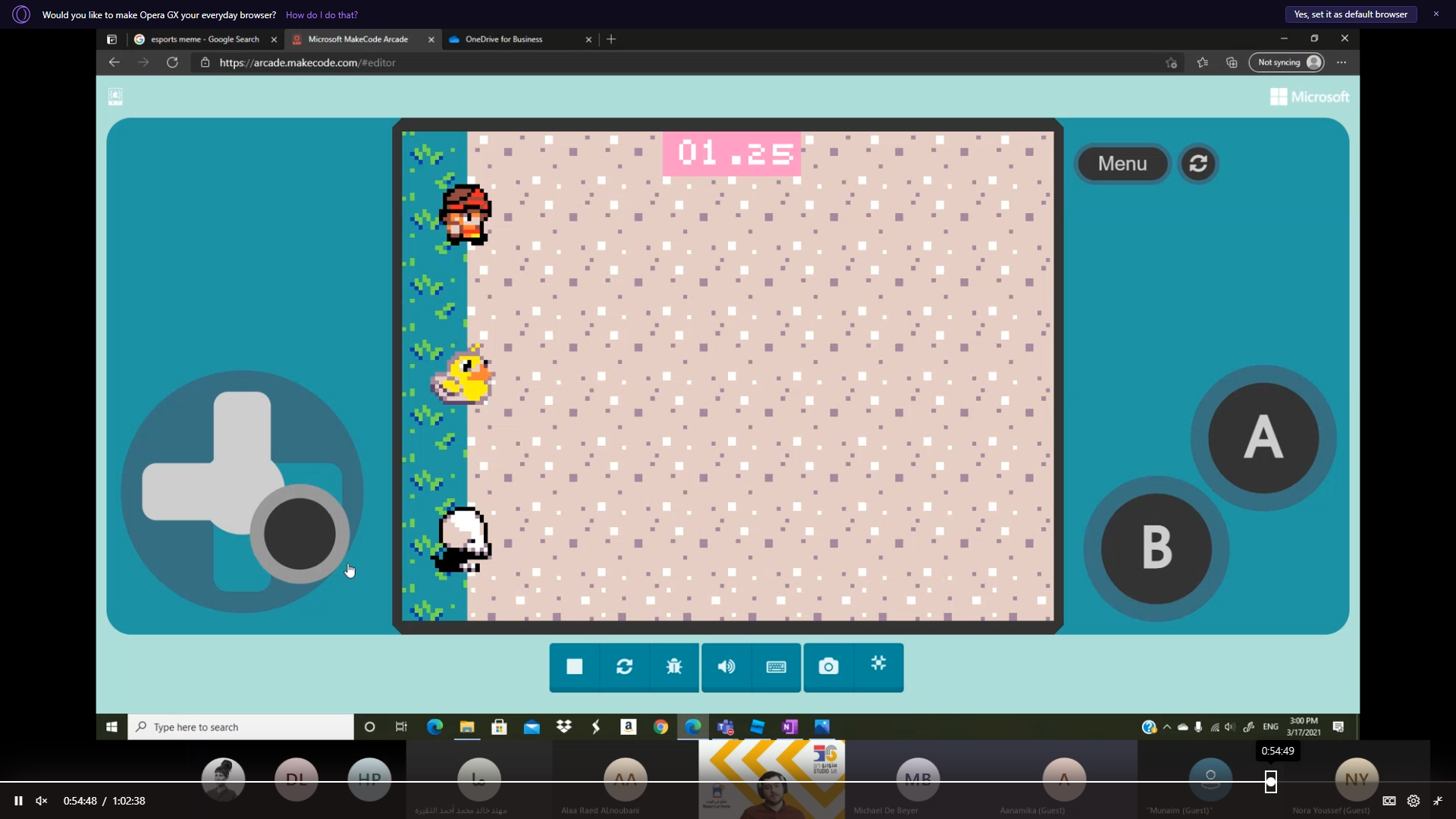Click the Microsoft logo link
Image resolution: width=1456 pixels, height=819 pixels.
[1310, 97]
